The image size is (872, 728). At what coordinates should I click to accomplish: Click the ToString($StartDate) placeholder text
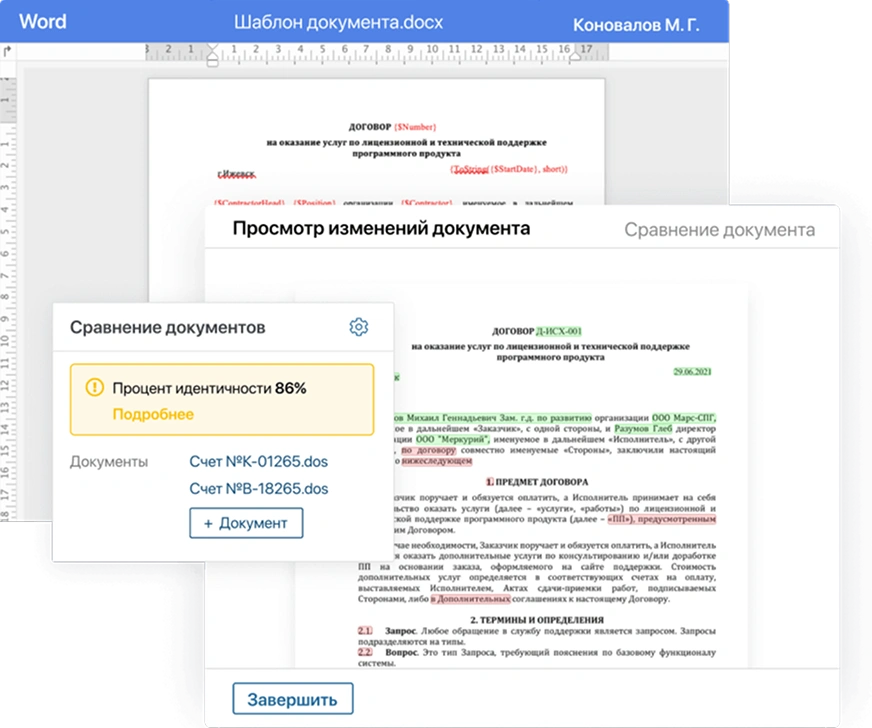(x=509, y=169)
